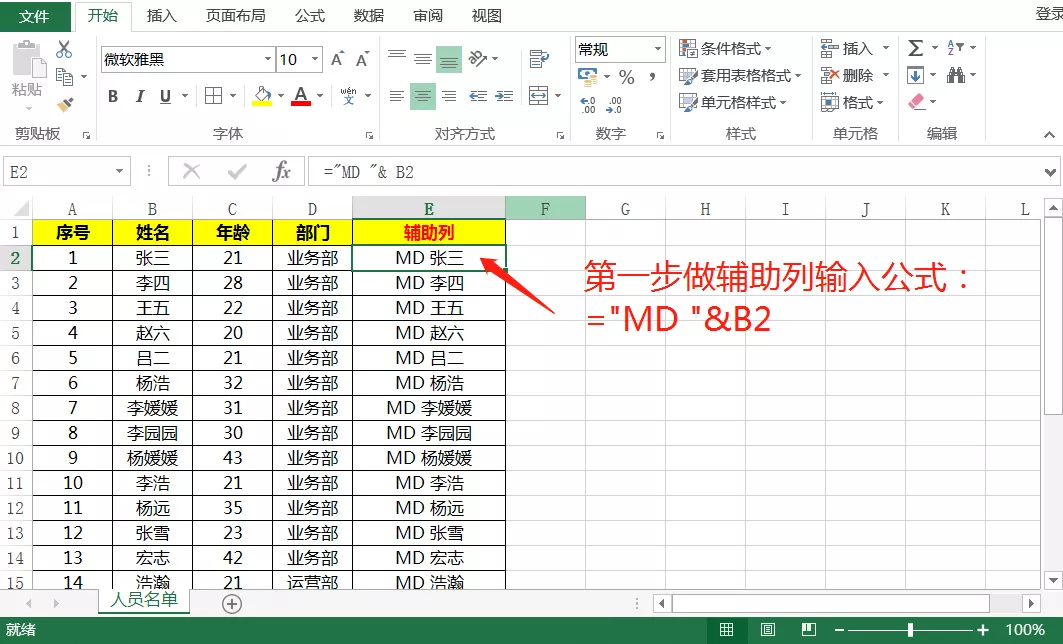The image size is (1063, 644).
Task: Toggle Bold formatting
Action: click(113, 96)
